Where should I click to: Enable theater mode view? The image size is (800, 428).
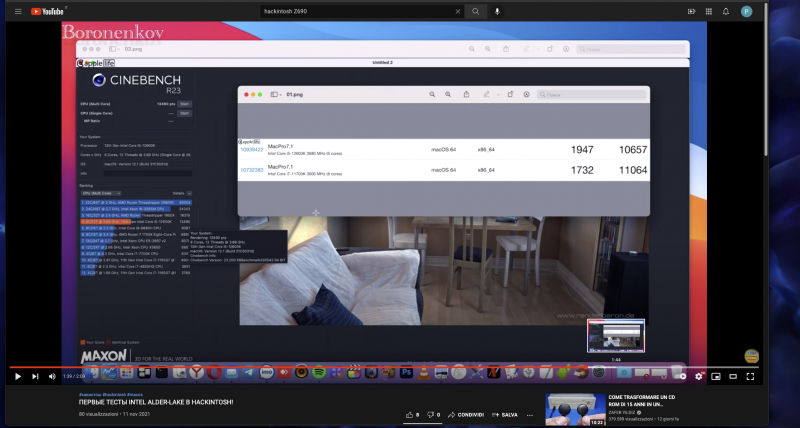click(733, 376)
